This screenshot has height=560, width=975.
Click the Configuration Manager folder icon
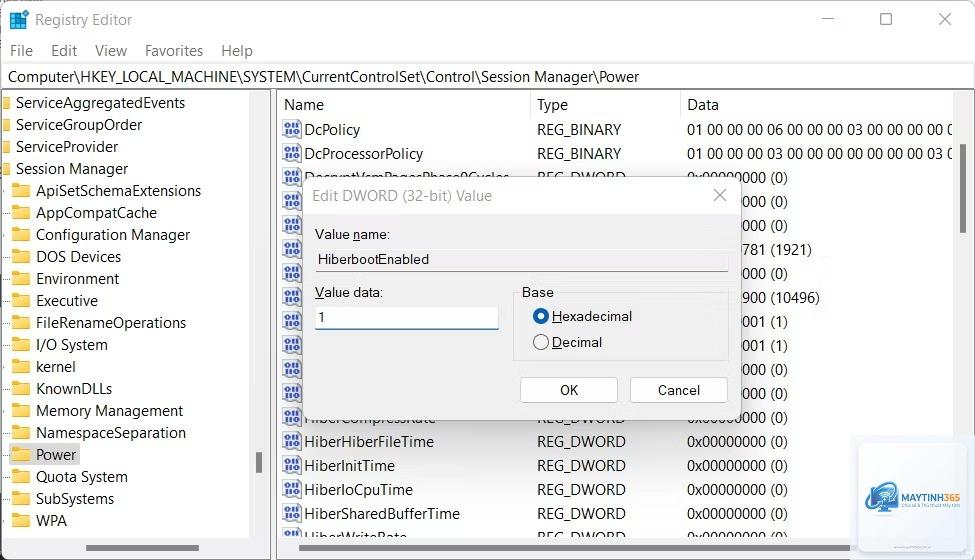[21, 234]
